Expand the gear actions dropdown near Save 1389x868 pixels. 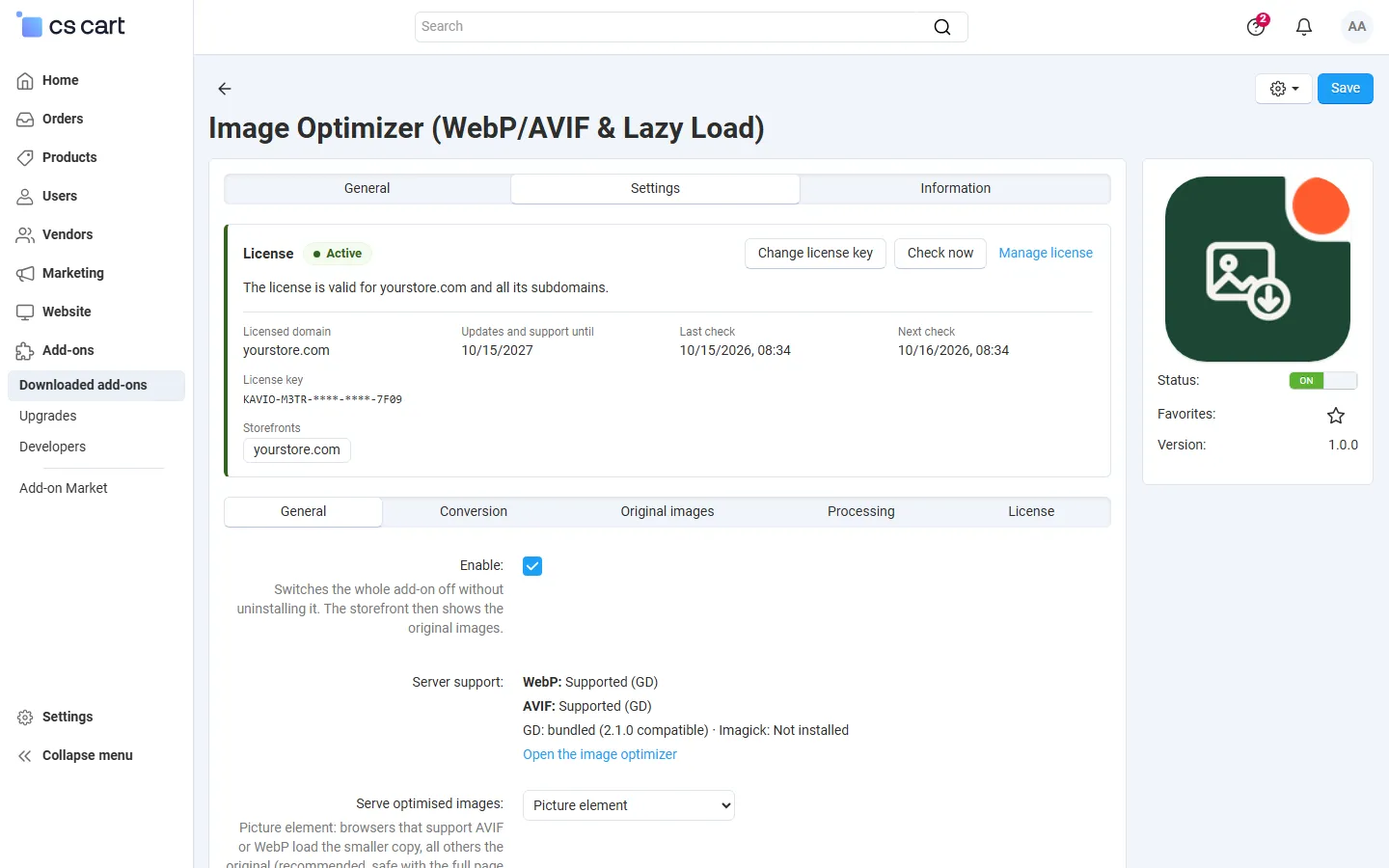(1284, 89)
